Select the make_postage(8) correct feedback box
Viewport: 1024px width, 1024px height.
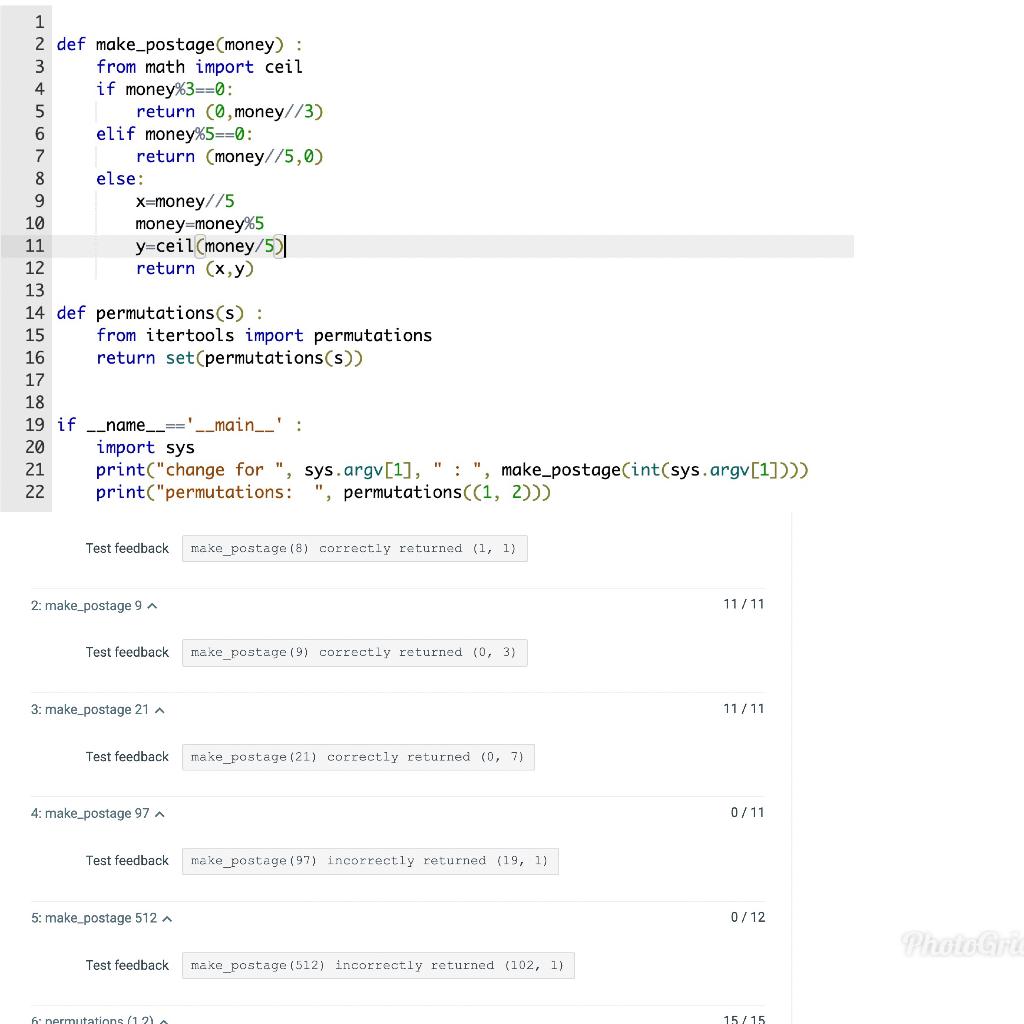355,548
